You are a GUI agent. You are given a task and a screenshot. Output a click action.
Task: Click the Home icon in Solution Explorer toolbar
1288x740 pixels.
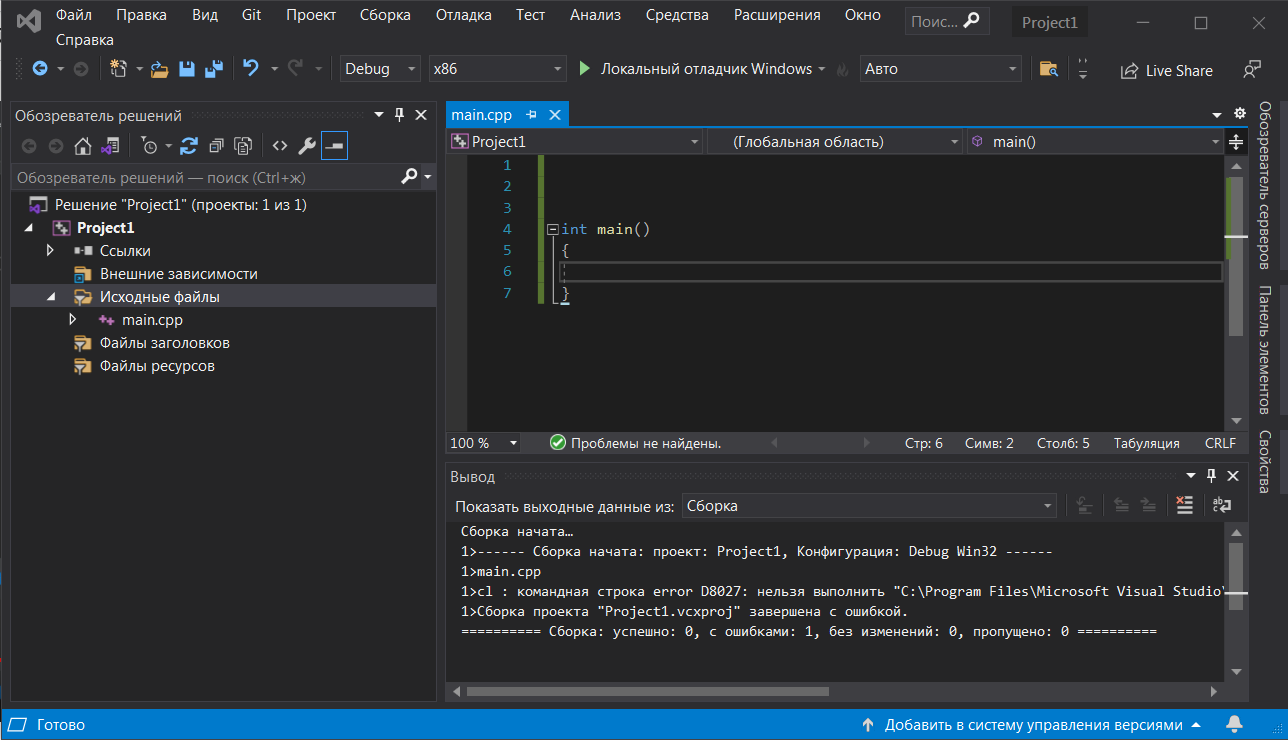tap(83, 146)
